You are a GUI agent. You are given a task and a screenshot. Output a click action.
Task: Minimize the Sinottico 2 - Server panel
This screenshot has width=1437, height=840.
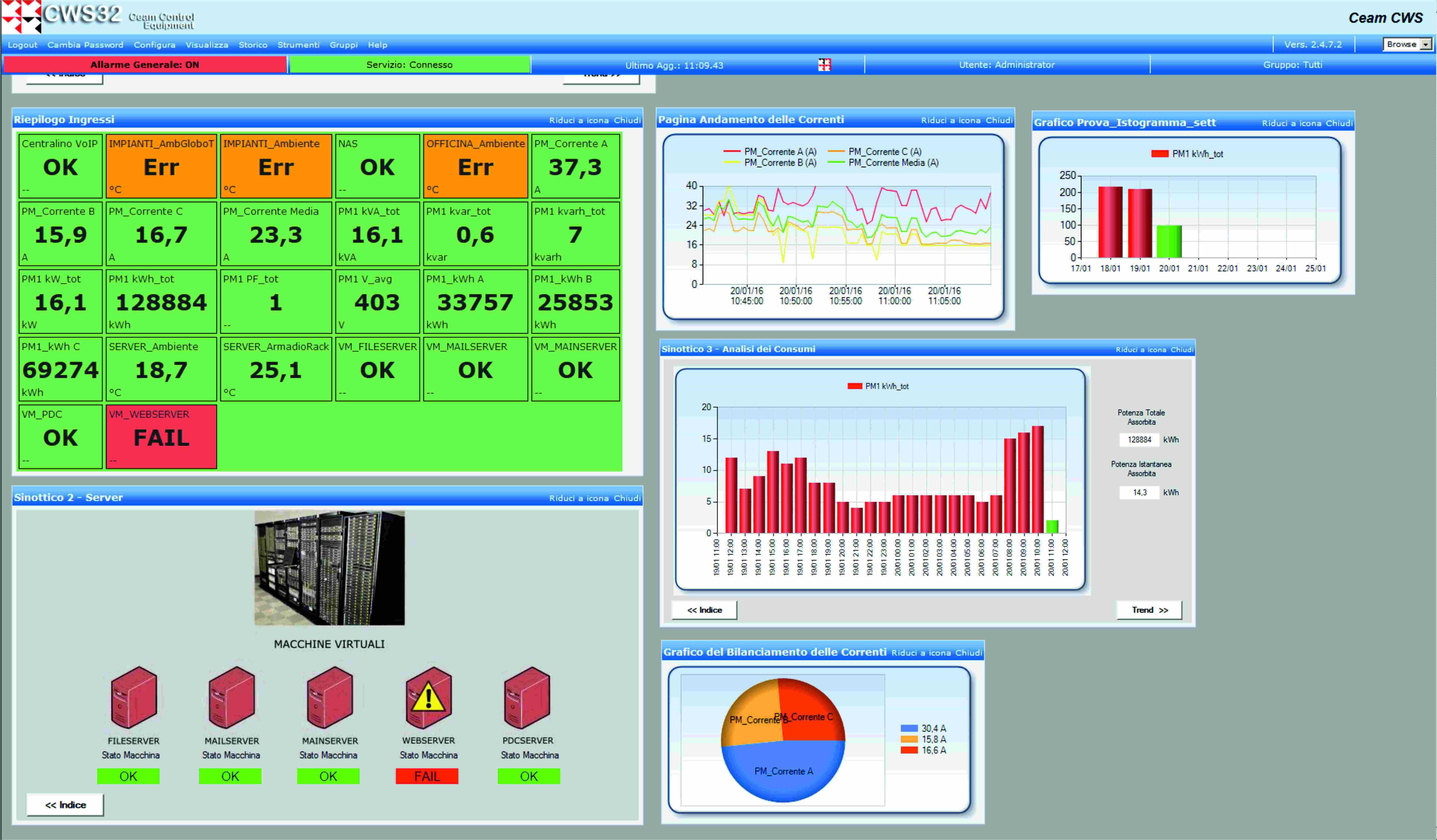tap(579, 498)
